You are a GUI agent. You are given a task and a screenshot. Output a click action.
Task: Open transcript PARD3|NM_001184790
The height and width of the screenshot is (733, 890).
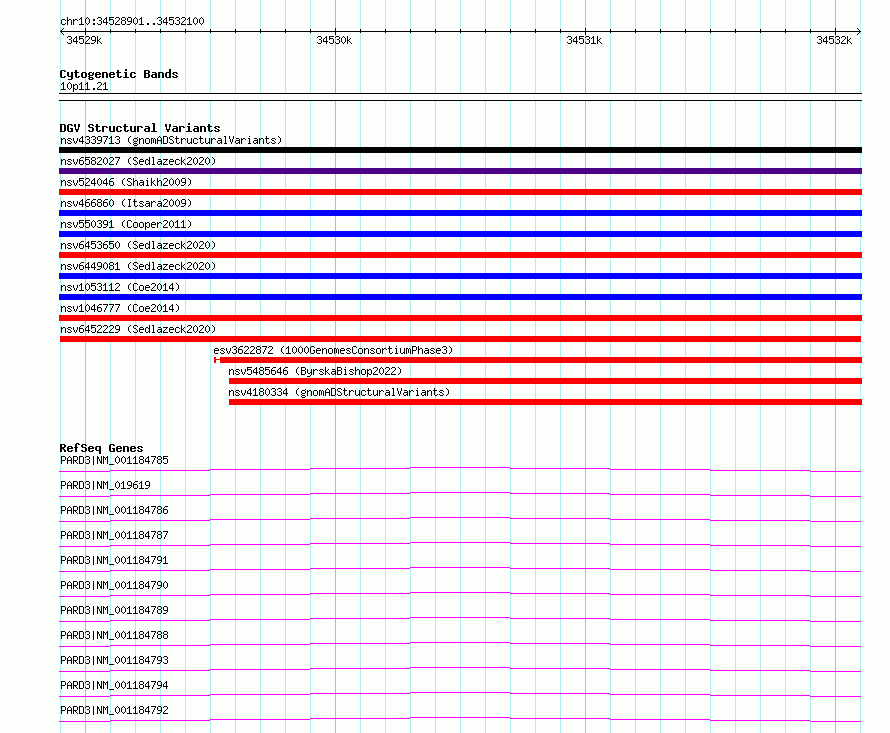[x=114, y=585]
